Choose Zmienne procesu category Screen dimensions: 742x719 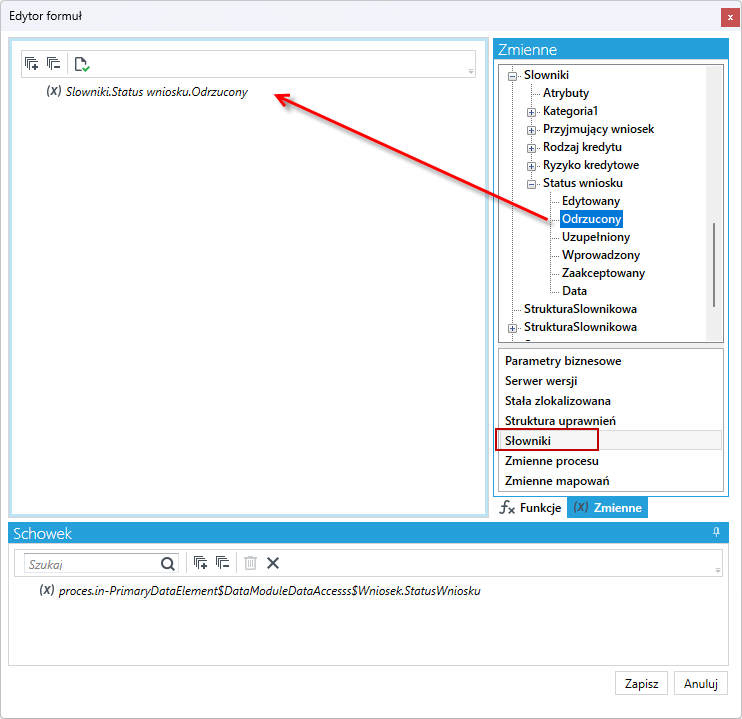[x=610, y=461]
